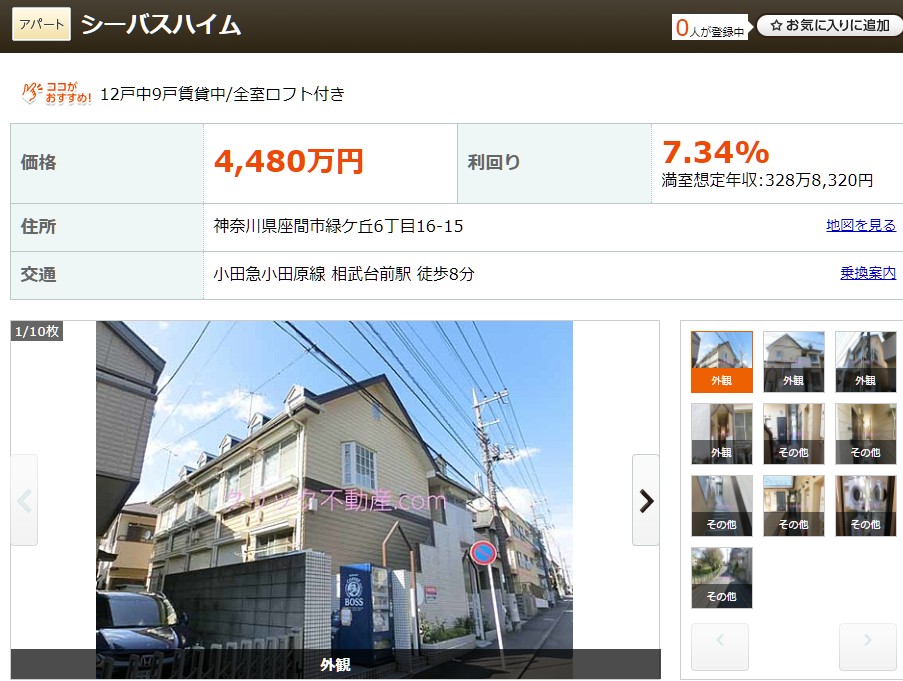903x681 pixels.
Task: Select the washing machines その他 thumbnail
Action: point(866,505)
